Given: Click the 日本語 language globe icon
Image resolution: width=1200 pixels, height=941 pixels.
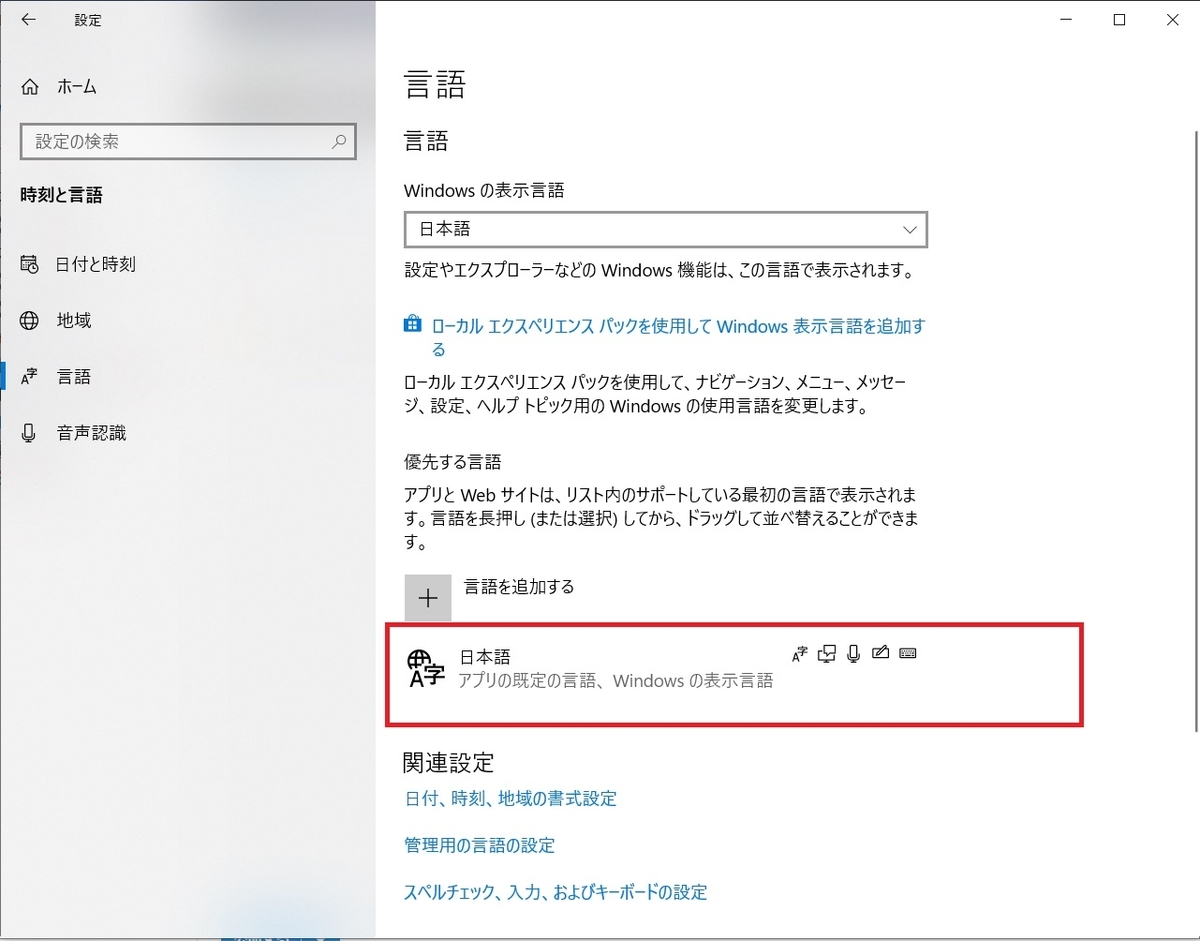Looking at the screenshot, I should pos(426,668).
